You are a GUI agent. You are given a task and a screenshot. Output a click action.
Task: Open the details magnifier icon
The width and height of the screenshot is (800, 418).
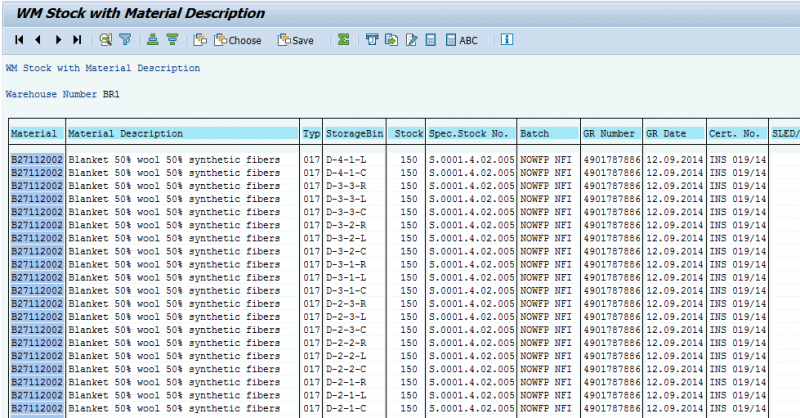point(105,40)
